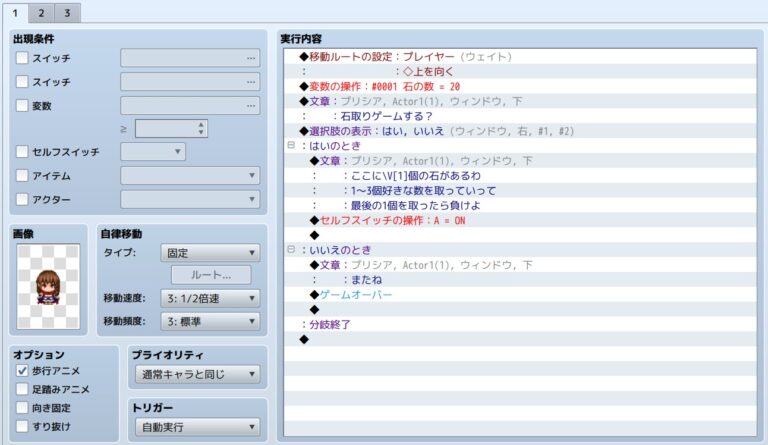
Task: Click the second スイッチ ellipsis selector field
Action: pyautogui.click(x=190, y=82)
